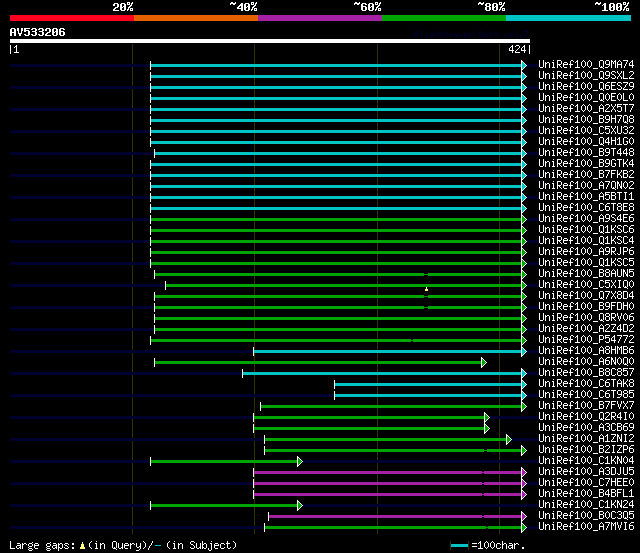Screen dimensions: 640x553
Task: Click the UniRef100_Q9MA74 hit label
Action: click(x=586, y=64)
